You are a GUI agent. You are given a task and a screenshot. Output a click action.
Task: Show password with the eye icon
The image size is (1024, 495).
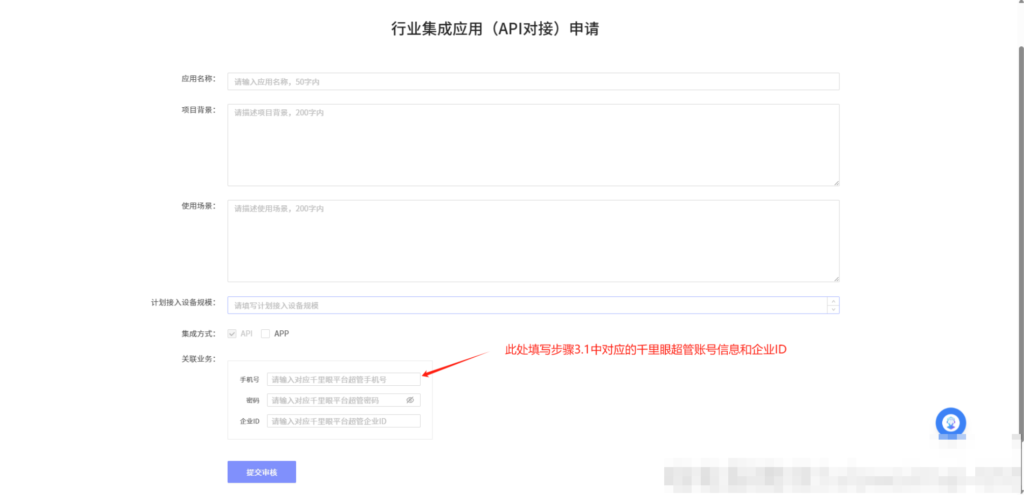pos(410,400)
